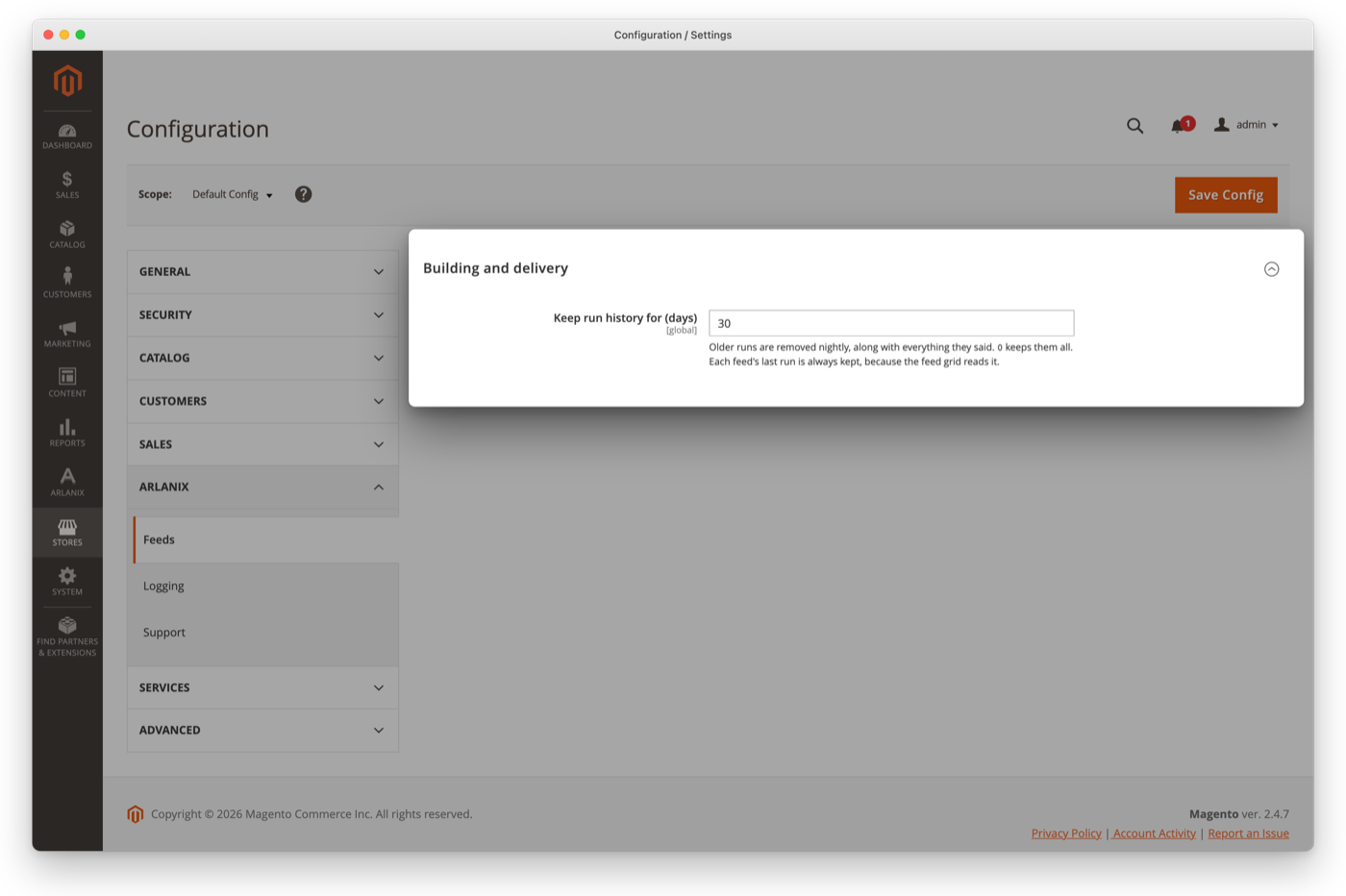1346x896 pixels.
Task: Expand the General configuration section
Action: (x=262, y=272)
